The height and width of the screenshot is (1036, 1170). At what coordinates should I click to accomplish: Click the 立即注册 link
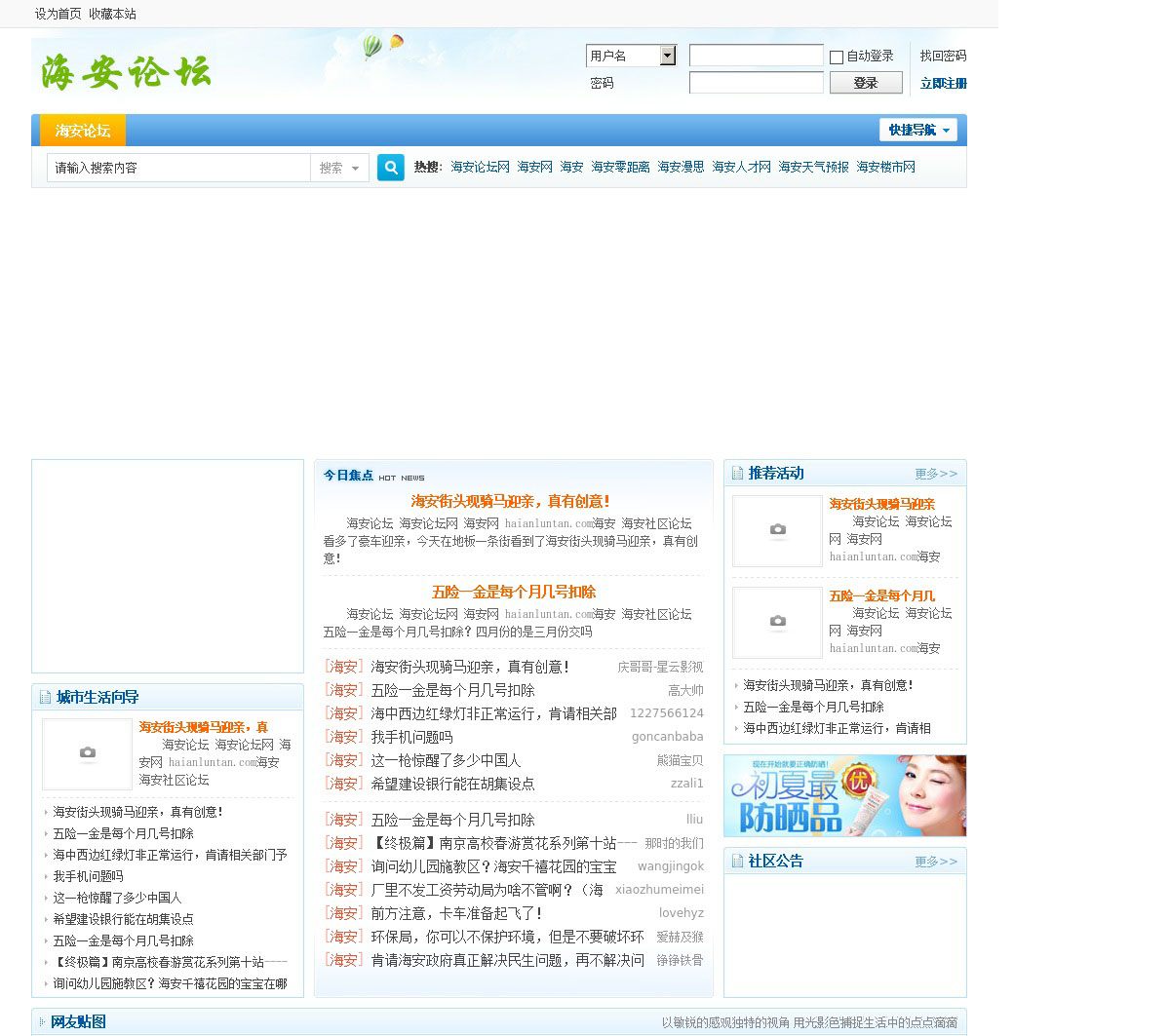943,84
